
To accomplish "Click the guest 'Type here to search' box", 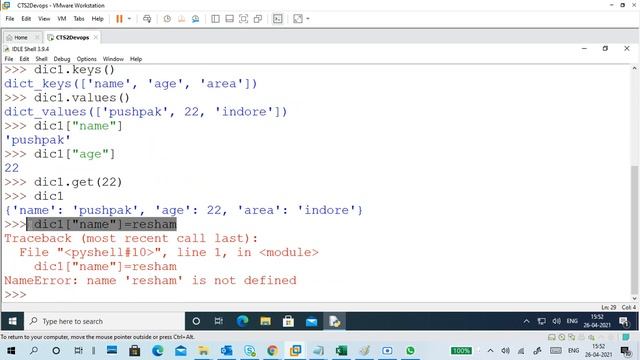I will [x=104, y=321].
